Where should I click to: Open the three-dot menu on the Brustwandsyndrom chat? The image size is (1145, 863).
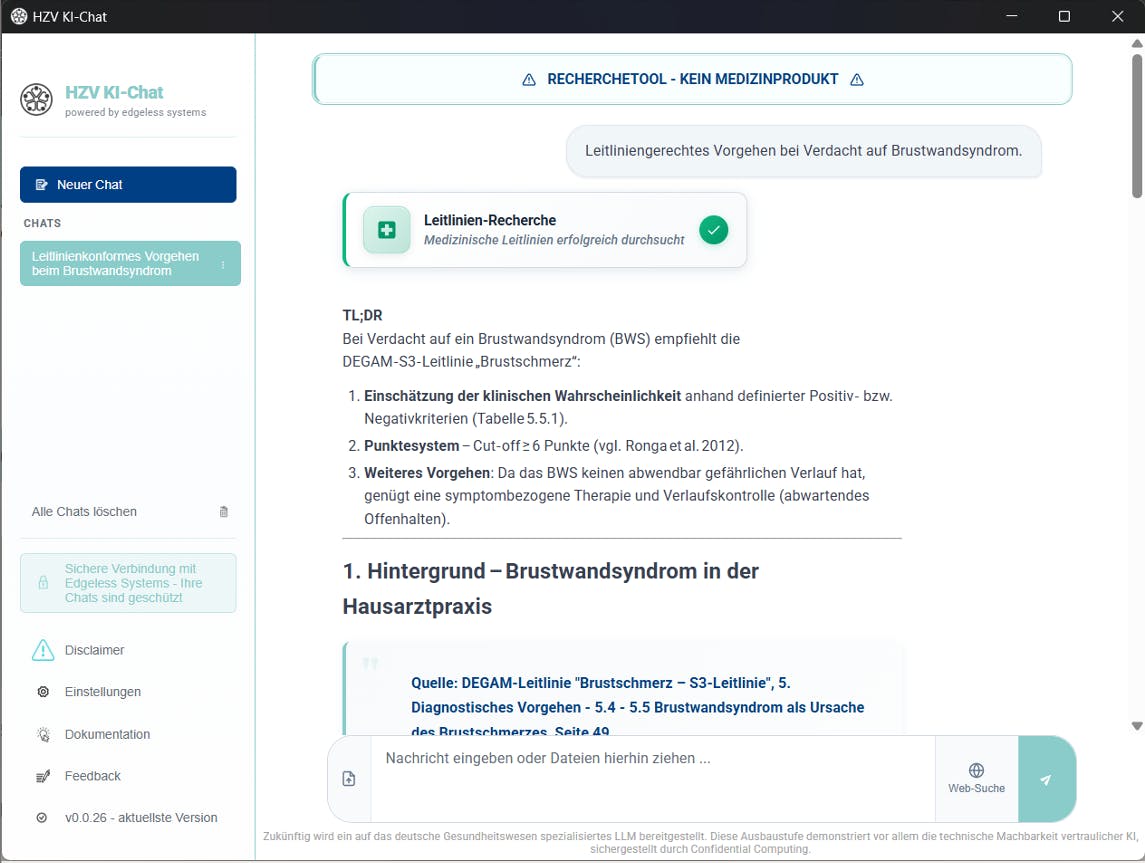pyautogui.click(x=223, y=264)
